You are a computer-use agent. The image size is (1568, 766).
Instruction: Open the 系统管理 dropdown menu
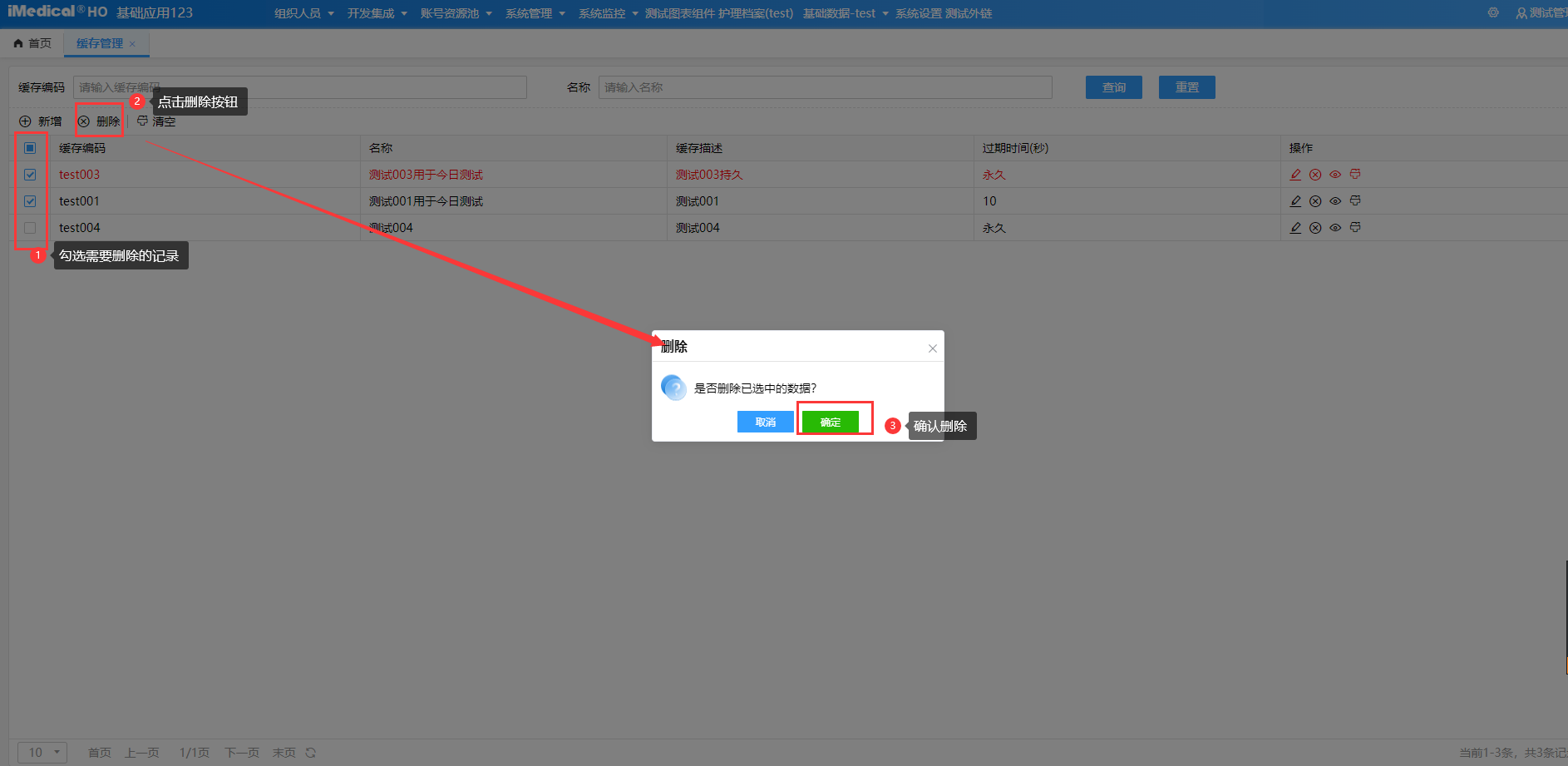(x=535, y=13)
